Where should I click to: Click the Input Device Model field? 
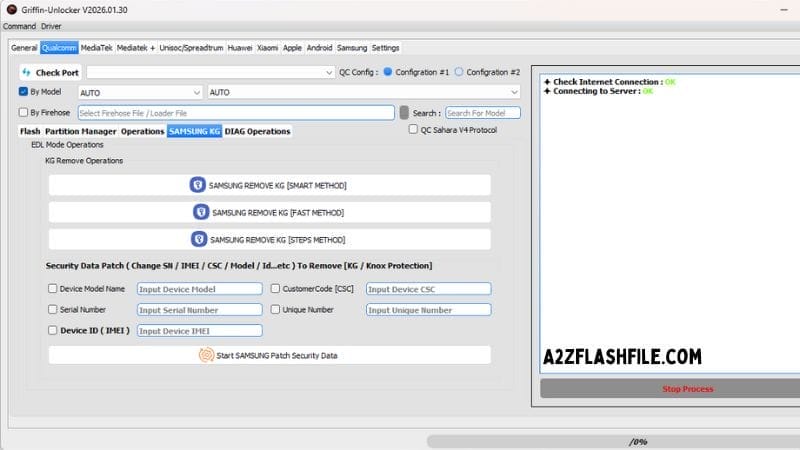click(199, 289)
